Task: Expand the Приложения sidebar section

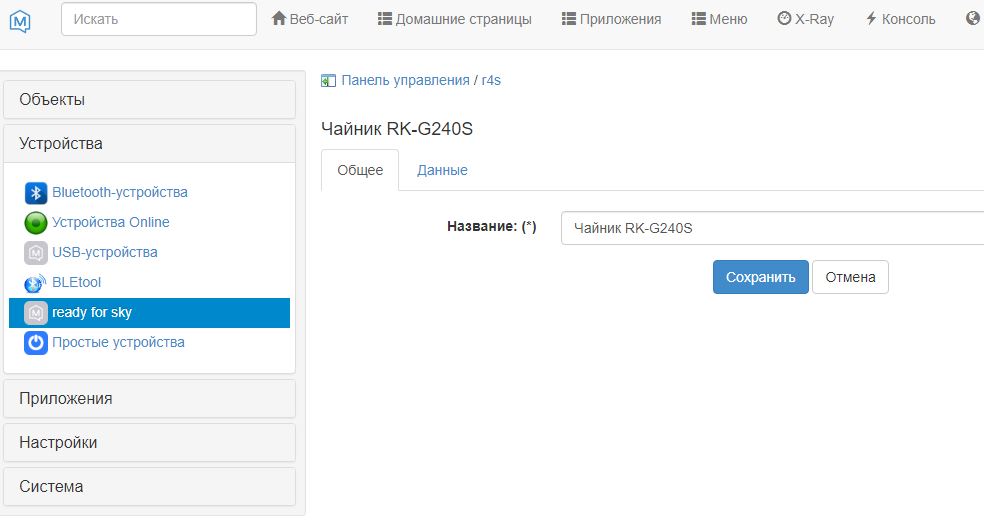Action: point(149,399)
